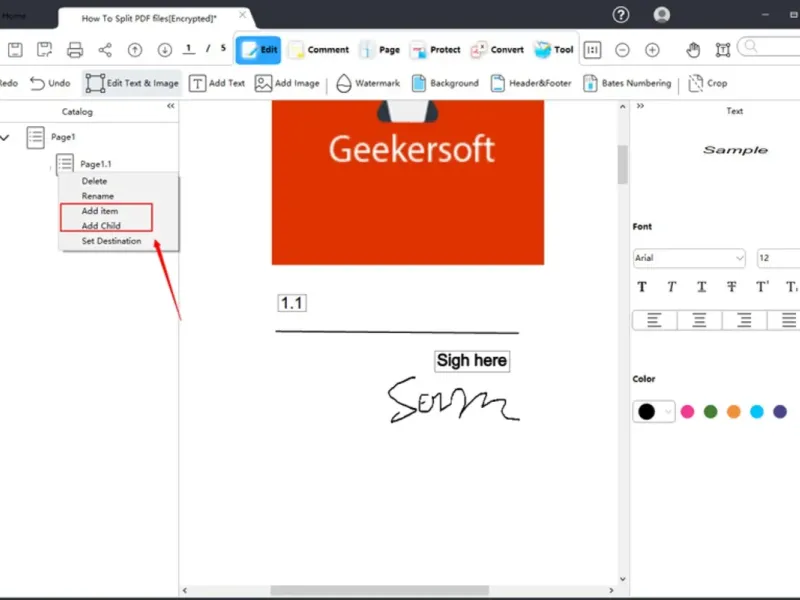Viewport: 800px width, 600px height.
Task: Click the page number field showing 1
Action: pos(189,49)
